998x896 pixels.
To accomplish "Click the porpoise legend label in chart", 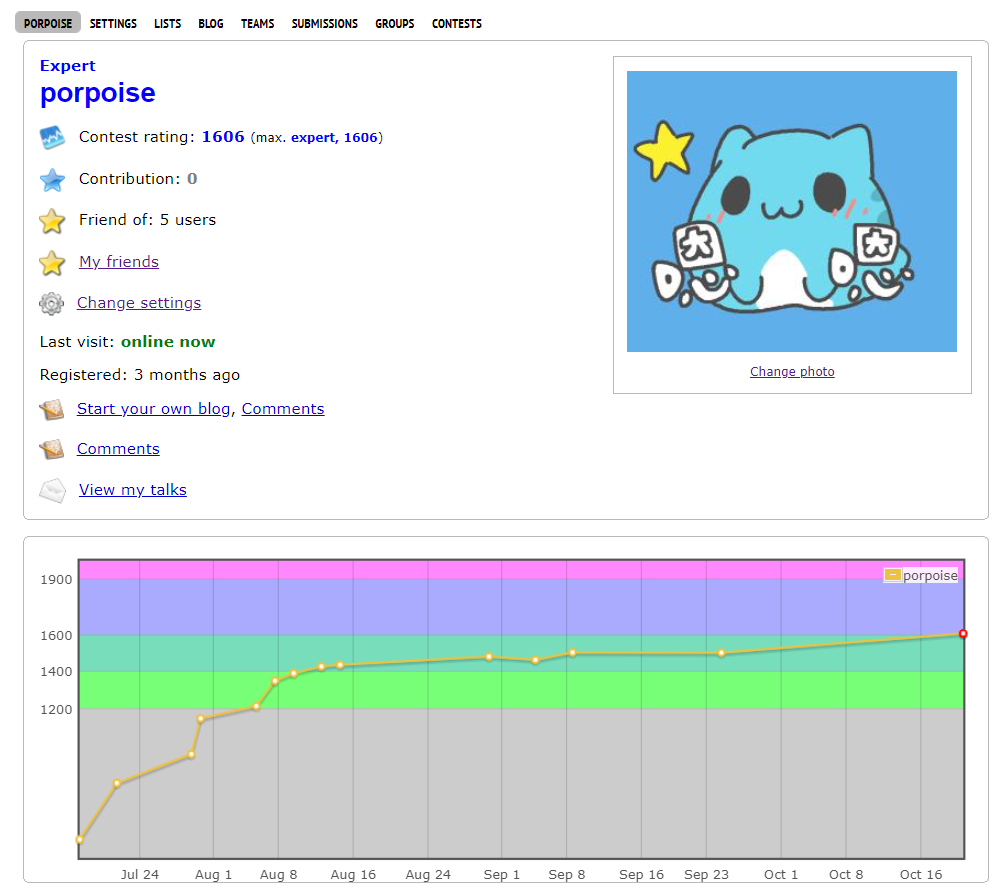I will pyautogui.click(x=930, y=575).
